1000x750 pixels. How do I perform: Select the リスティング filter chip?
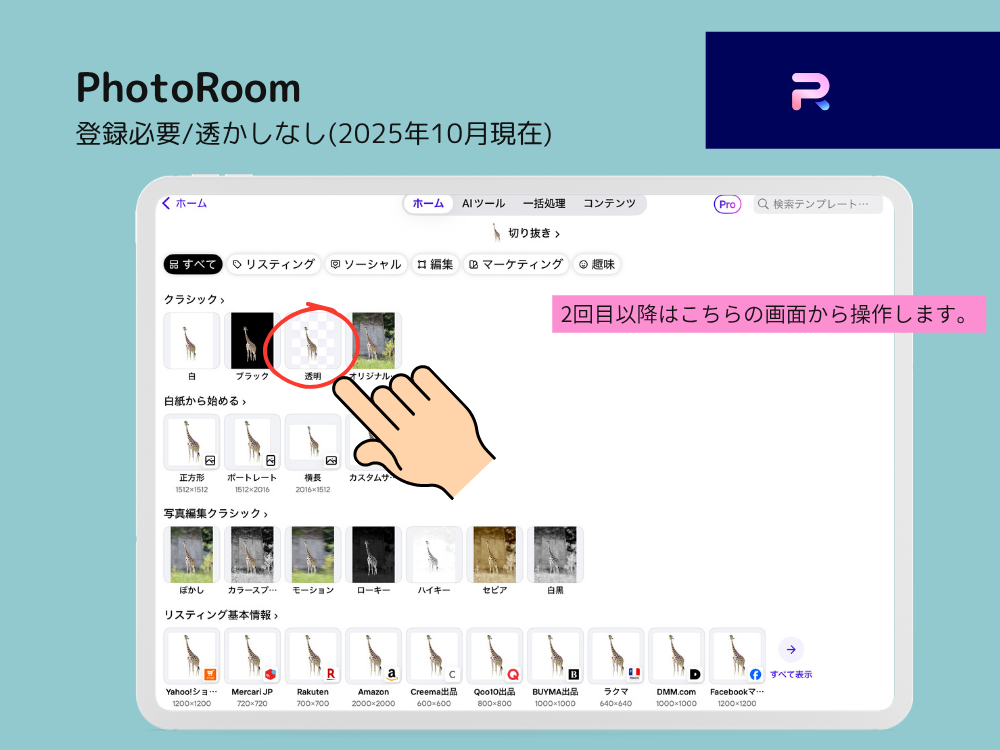pos(273,264)
